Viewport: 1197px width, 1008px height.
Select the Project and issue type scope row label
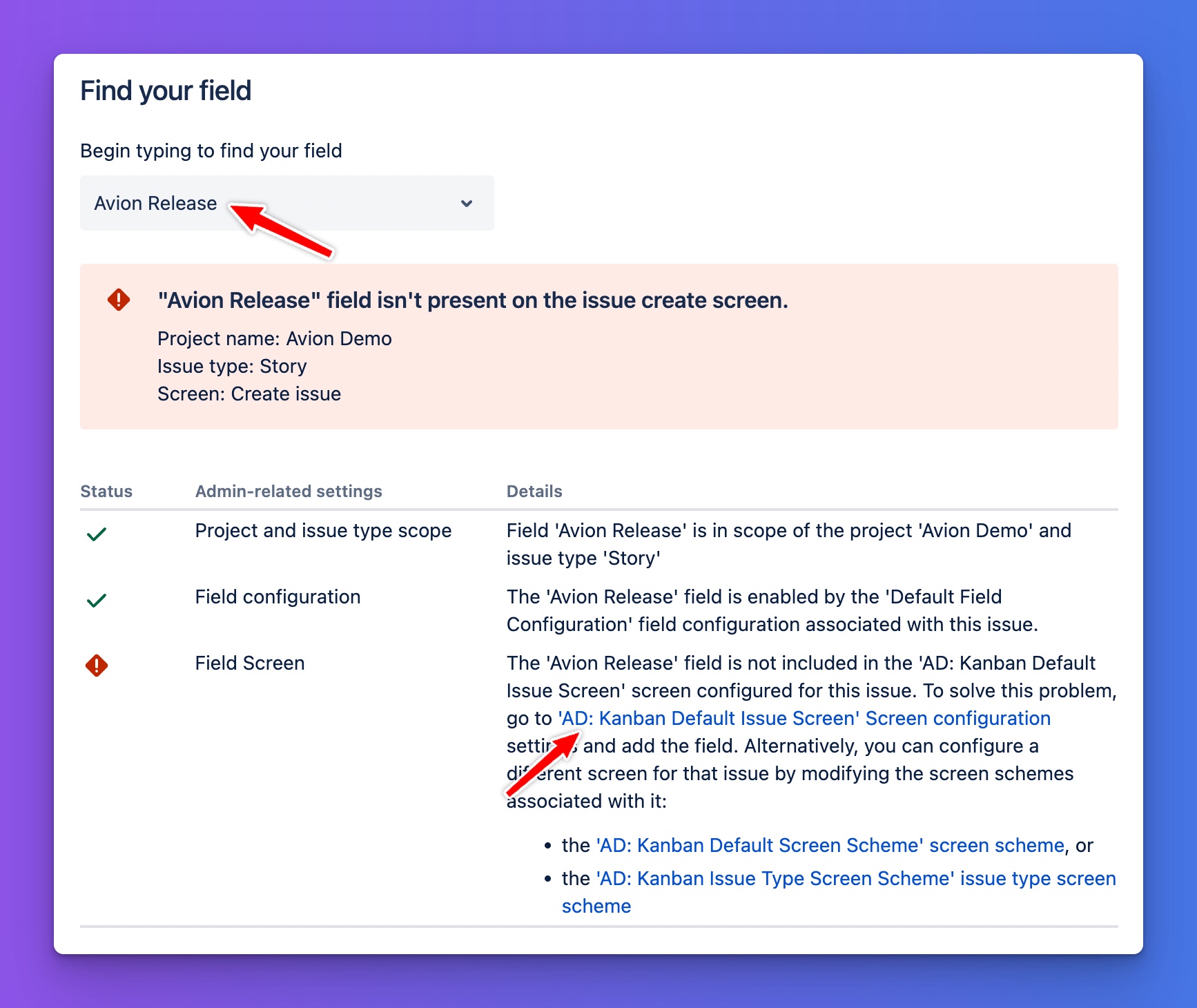point(323,531)
